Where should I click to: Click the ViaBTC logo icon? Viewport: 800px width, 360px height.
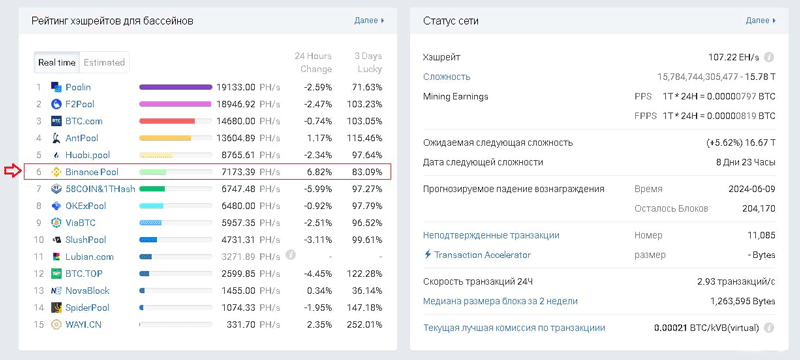(56, 223)
